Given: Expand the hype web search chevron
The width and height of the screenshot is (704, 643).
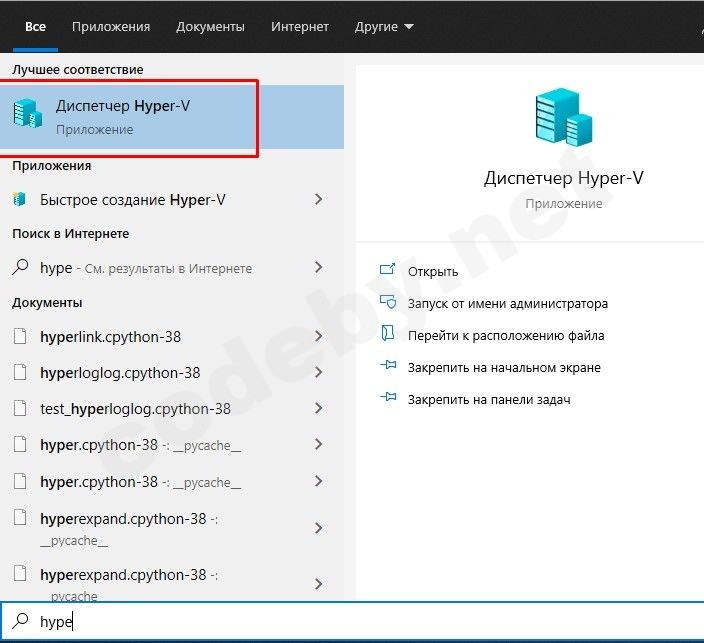Looking at the screenshot, I should (318, 268).
